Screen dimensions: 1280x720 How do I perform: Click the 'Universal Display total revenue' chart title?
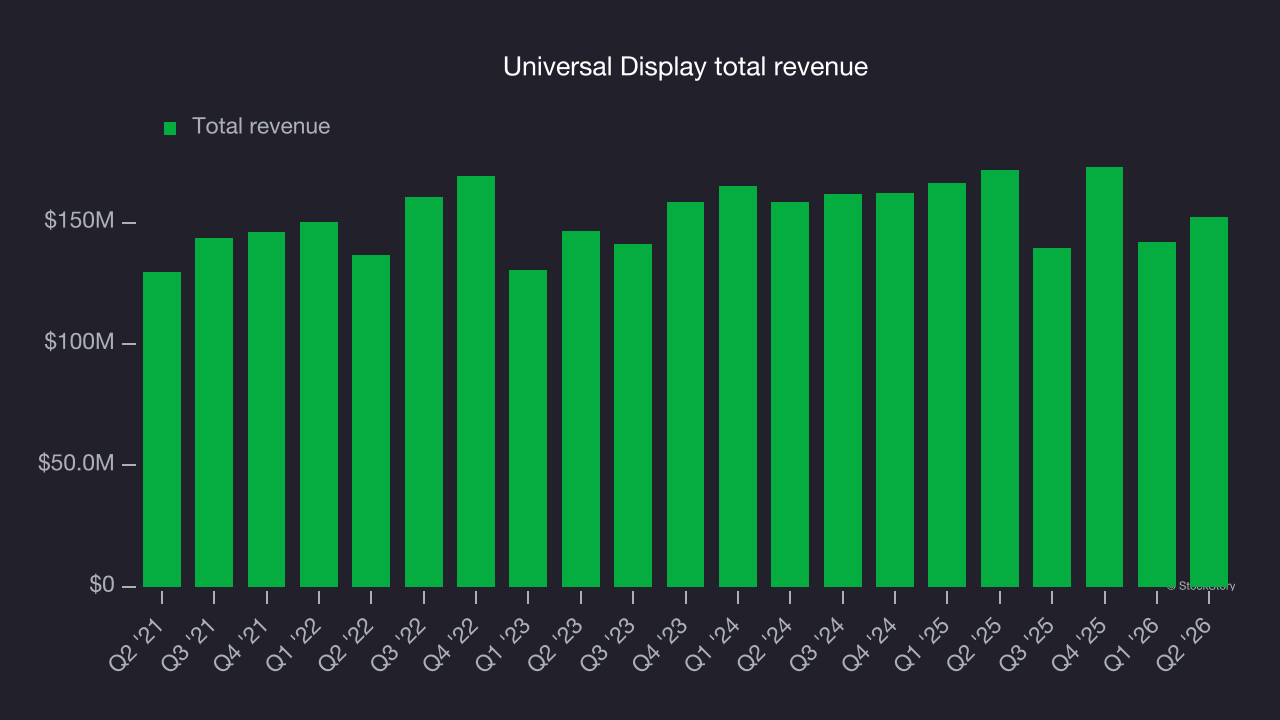tap(685, 67)
